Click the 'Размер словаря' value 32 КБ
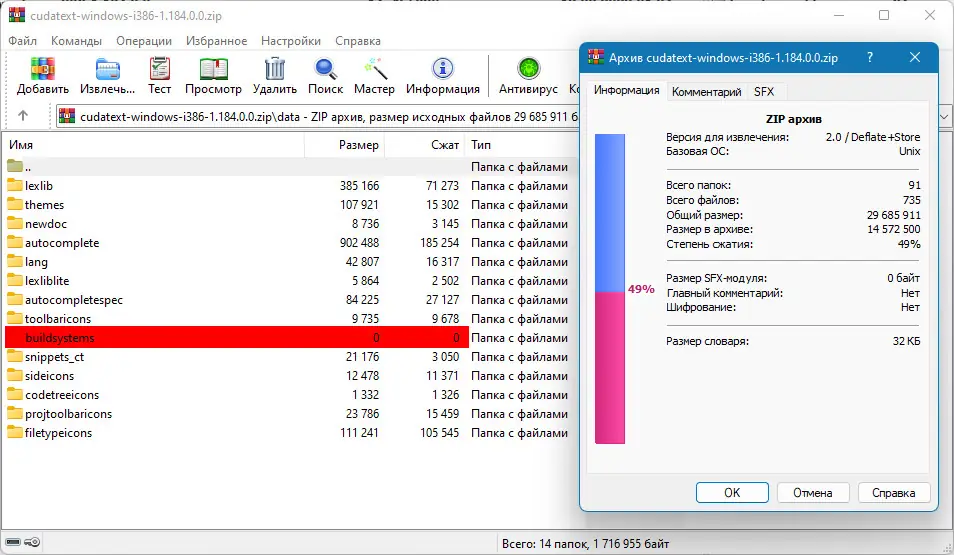The width and height of the screenshot is (954, 555). pyautogui.click(x=907, y=341)
